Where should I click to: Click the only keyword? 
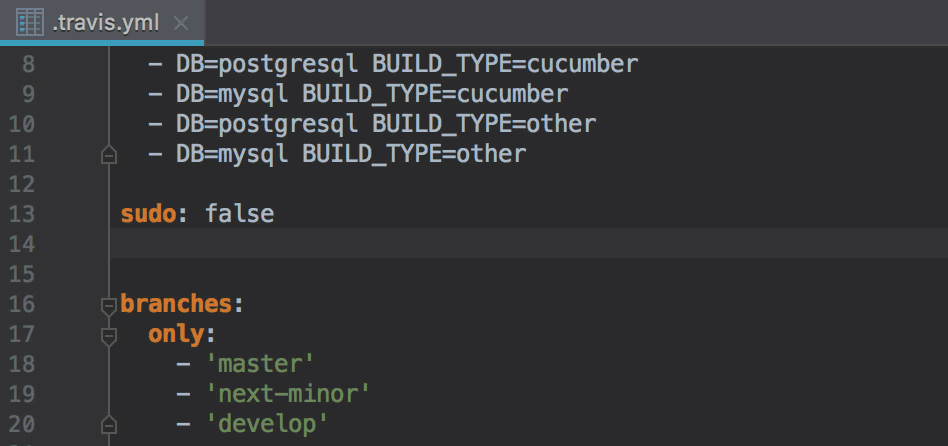click(177, 334)
